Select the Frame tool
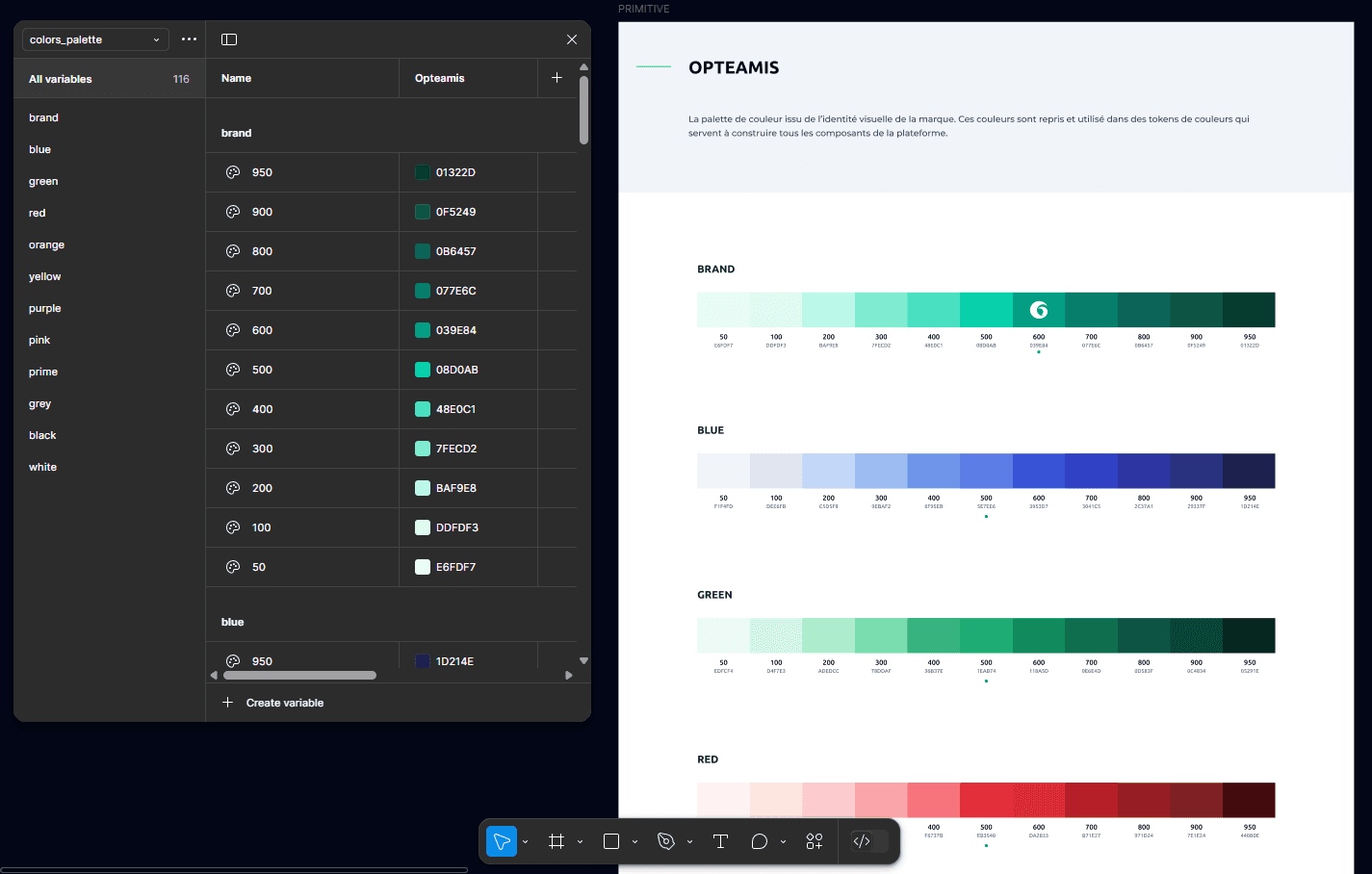Screen dimensions: 1372x874 (x=557, y=841)
